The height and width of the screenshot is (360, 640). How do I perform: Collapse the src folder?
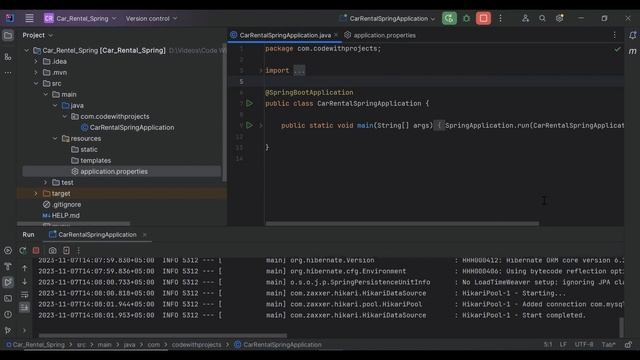[x=36, y=84]
